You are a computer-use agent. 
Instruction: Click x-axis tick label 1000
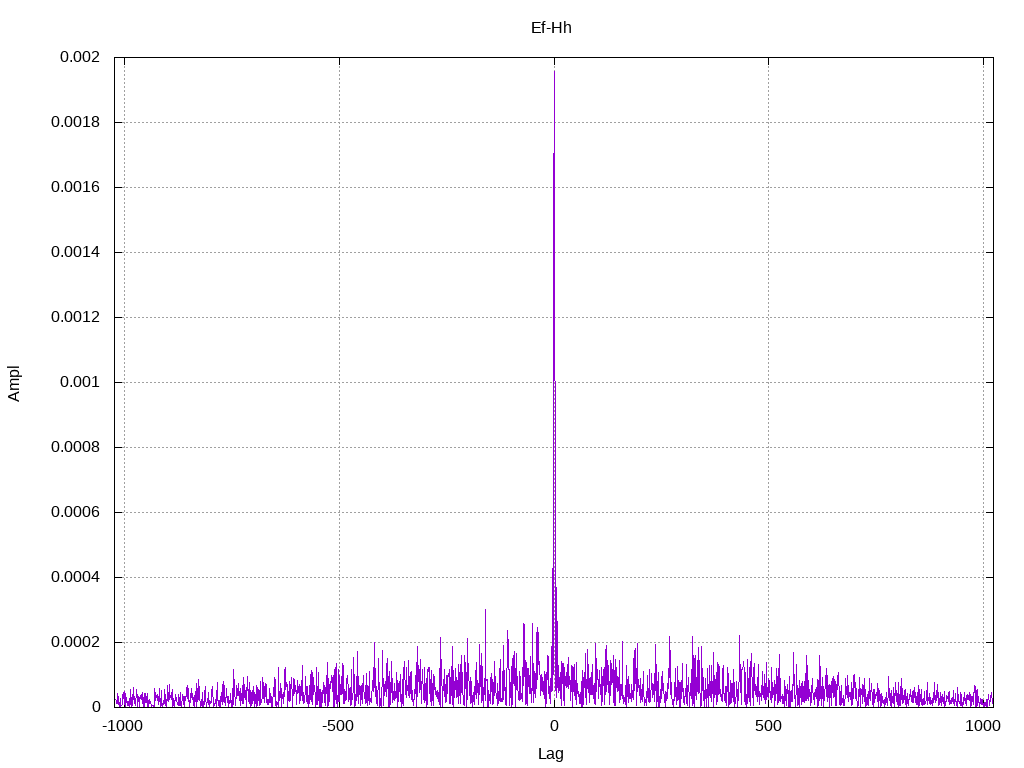tap(983, 726)
